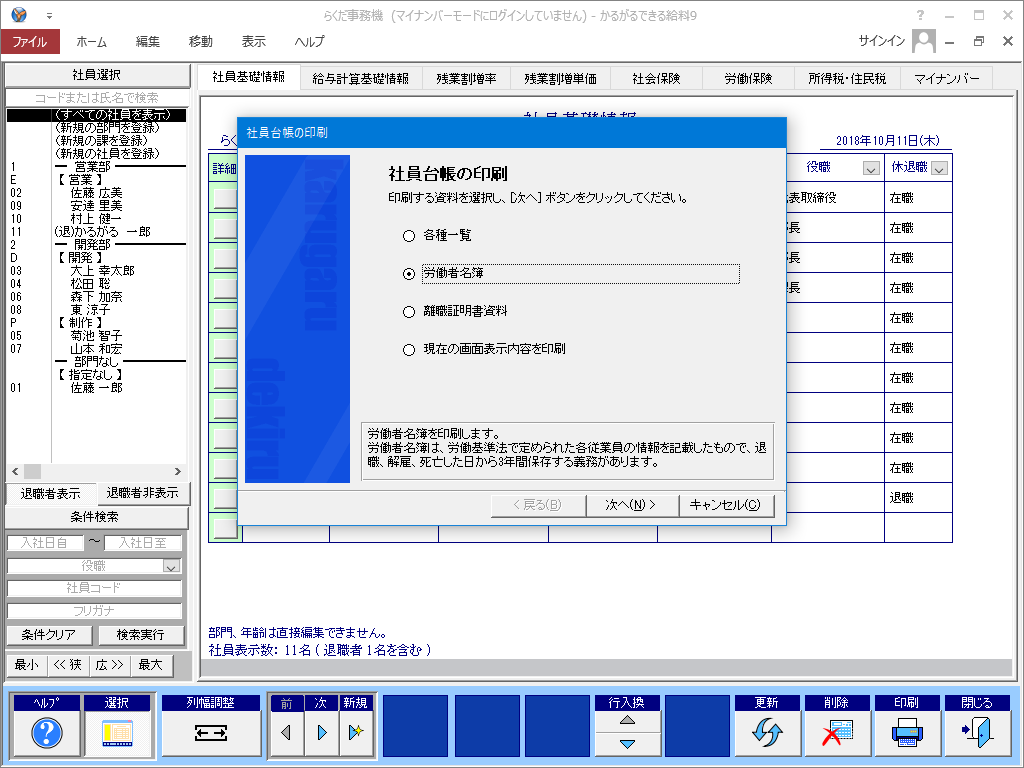Screen dimensions: 1024x768
Task: Select 離職証明書資料 radio option
Action: point(409,312)
